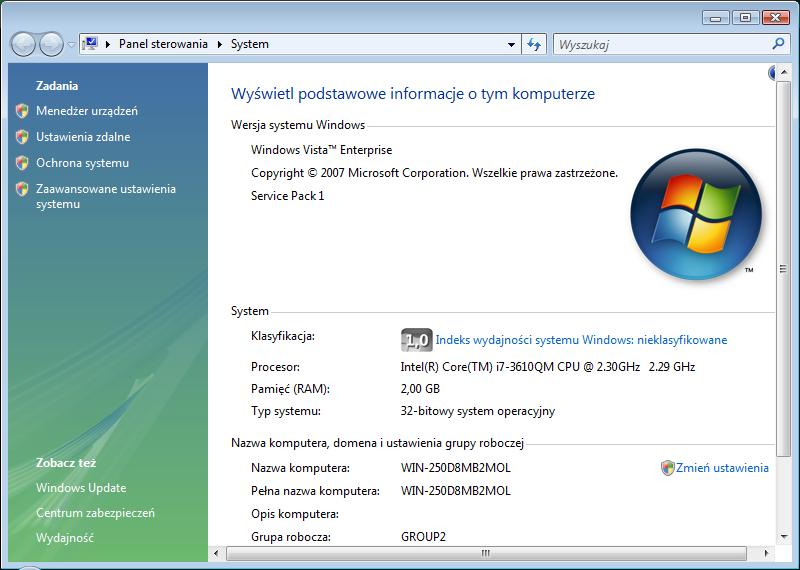The height and width of the screenshot is (570, 800).
Task: Click shield icon next to Zmień ustawienia
Action: pyautogui.click(x=667, y=467)
